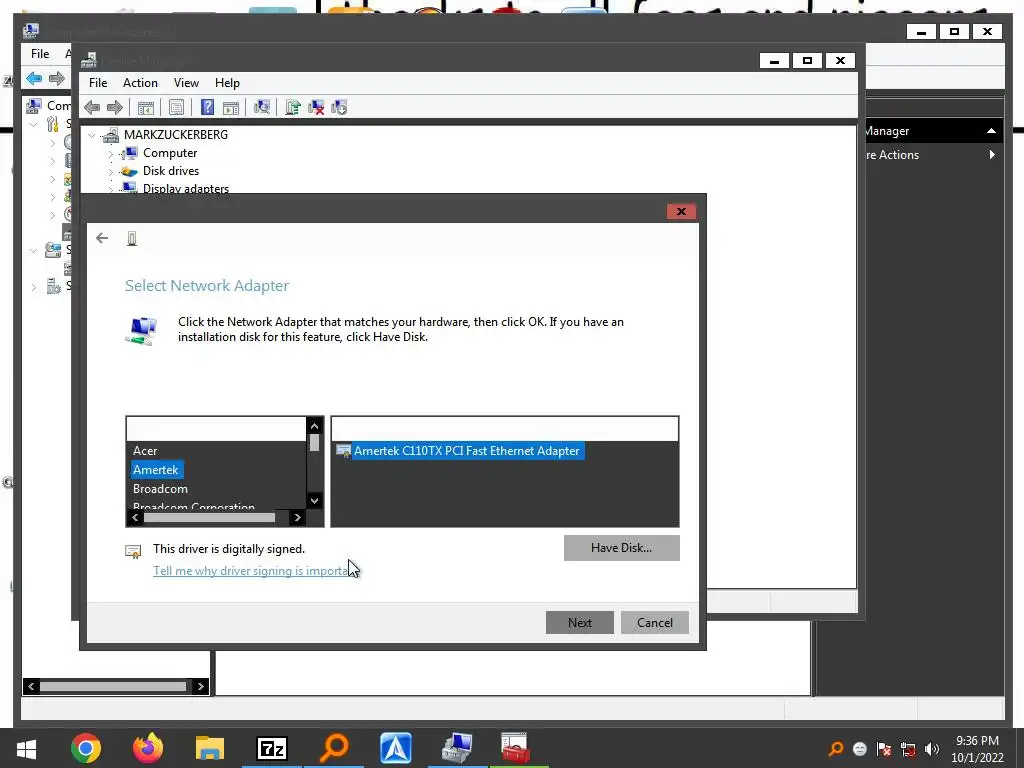Click Forward arrow in Device Manager toolbar

[x=114, y=107]
